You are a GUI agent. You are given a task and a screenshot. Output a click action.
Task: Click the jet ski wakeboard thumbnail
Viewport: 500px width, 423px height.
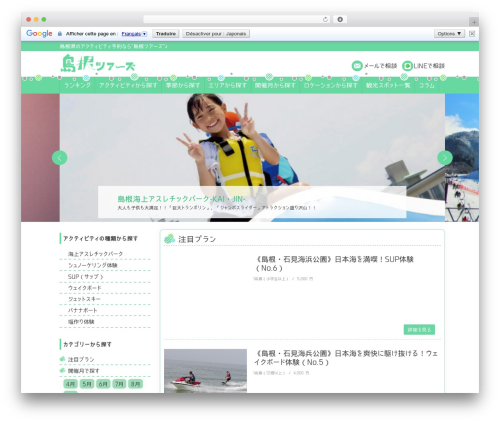pos(205,371)
